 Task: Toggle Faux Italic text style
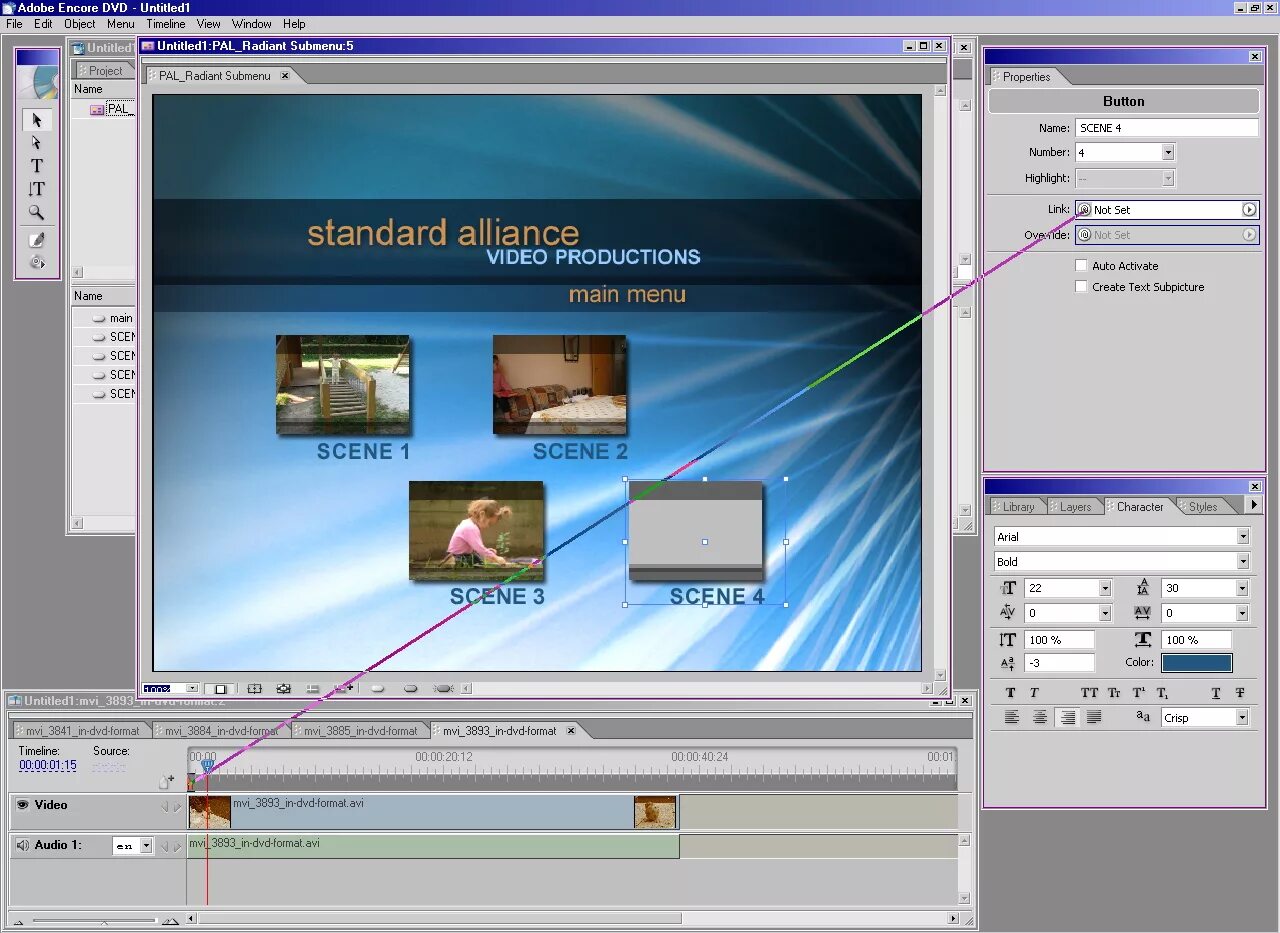(x=1034, y=692)
